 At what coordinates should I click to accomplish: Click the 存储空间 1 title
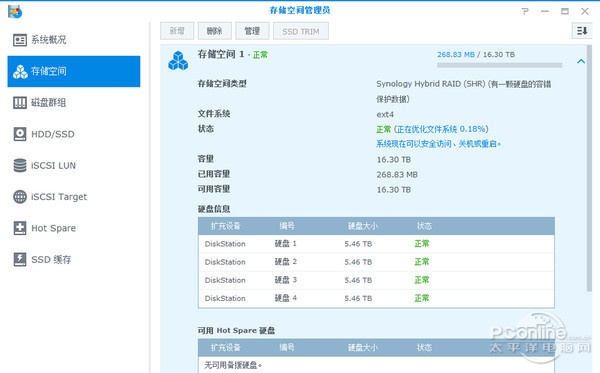pyautogui.click(x=221, y=54)
